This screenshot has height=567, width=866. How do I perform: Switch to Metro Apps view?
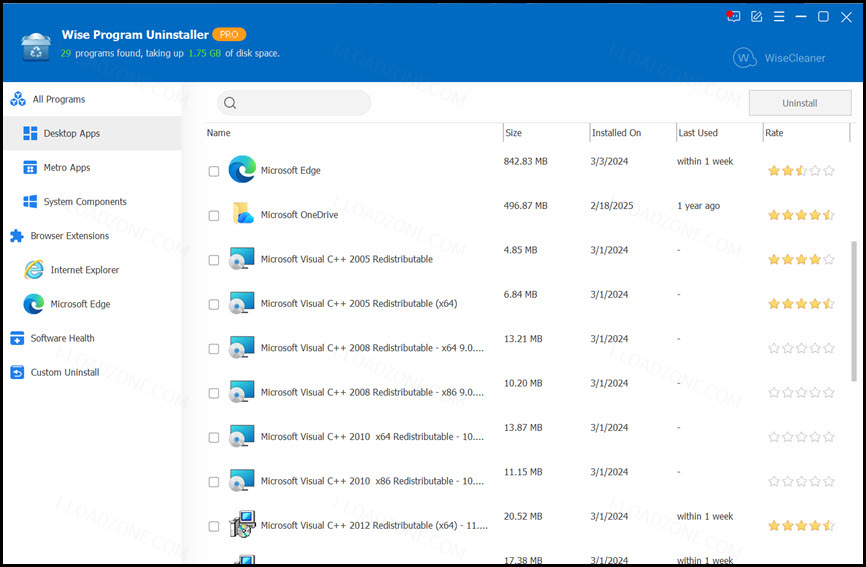[x=93, y=167]
